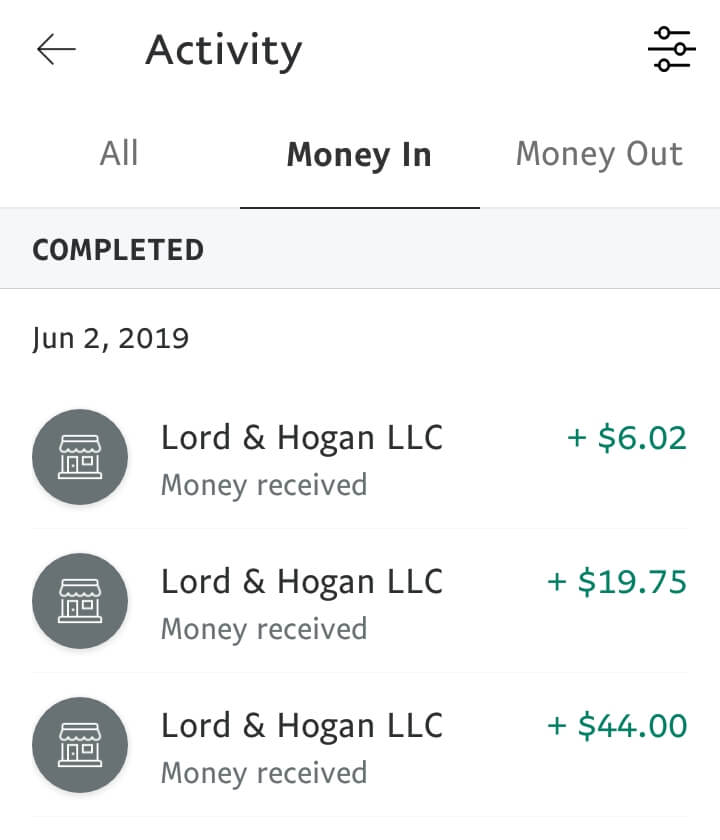720x840 pixels.
Task: Click Money received under $6.02 transaction
Action: pyautogui.click(x=264, y=485)
